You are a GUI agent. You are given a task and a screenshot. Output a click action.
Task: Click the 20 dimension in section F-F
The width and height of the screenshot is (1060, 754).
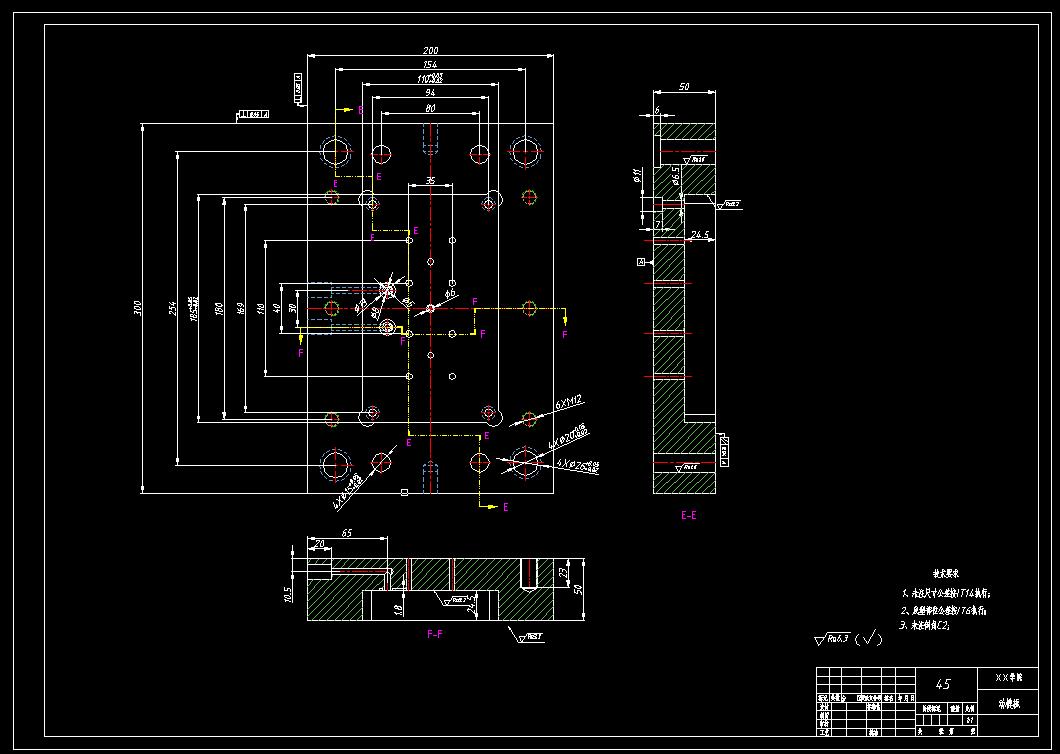[x=320, y=544]
